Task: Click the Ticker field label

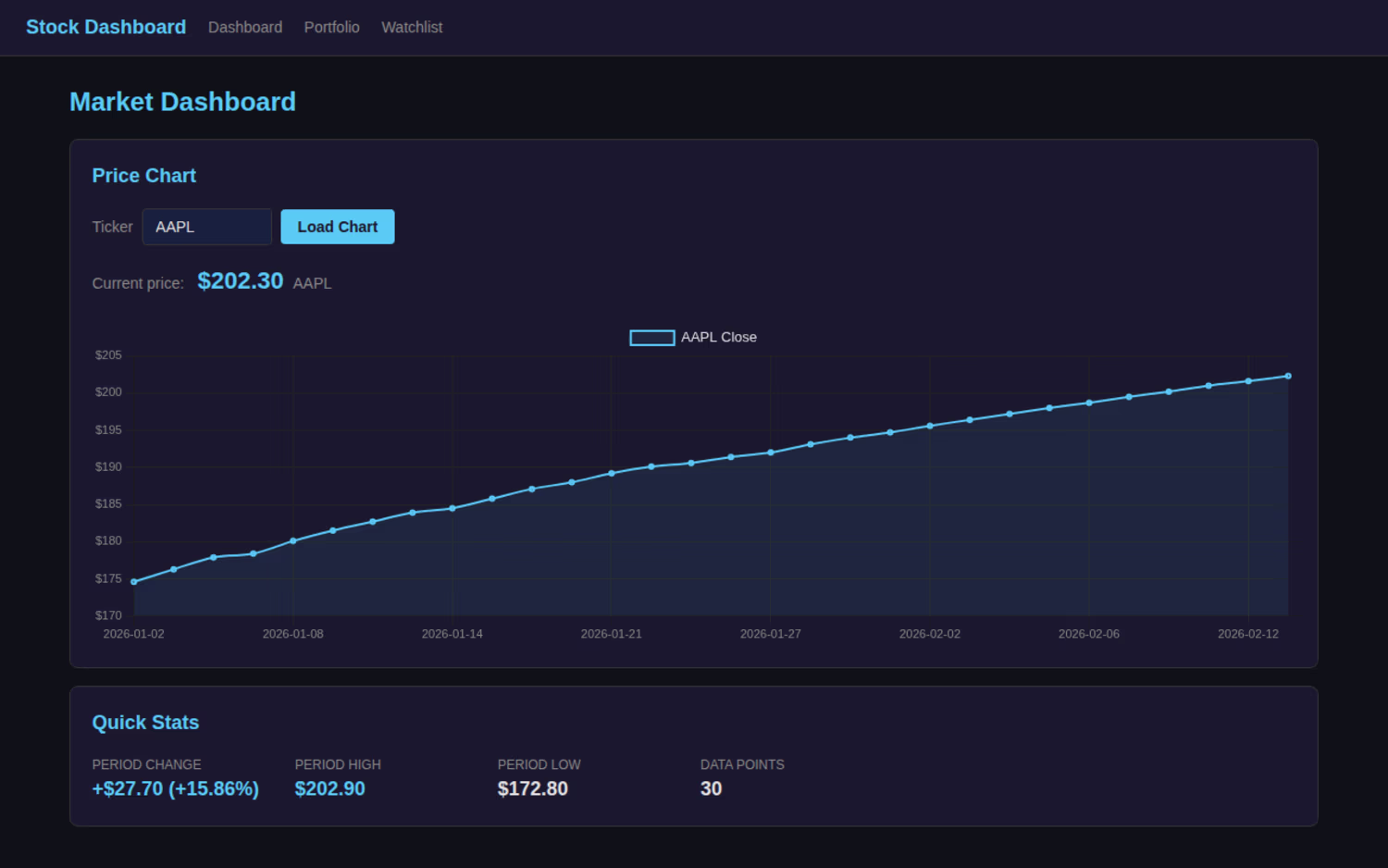Action: [x=112, y=227]
